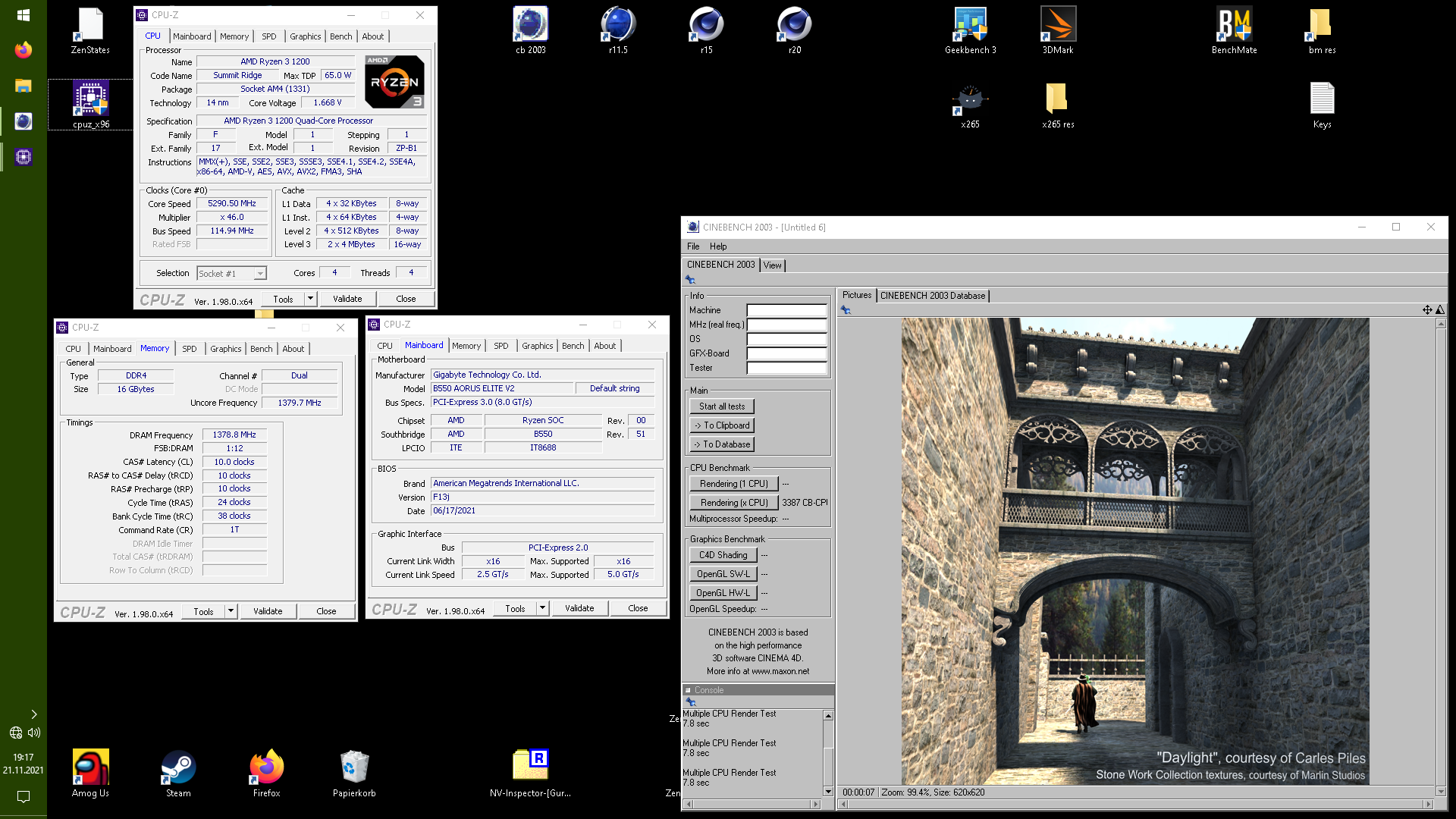Open the bm res folder
Screen dimensions: 1456x819
[x=1322, y=31]
